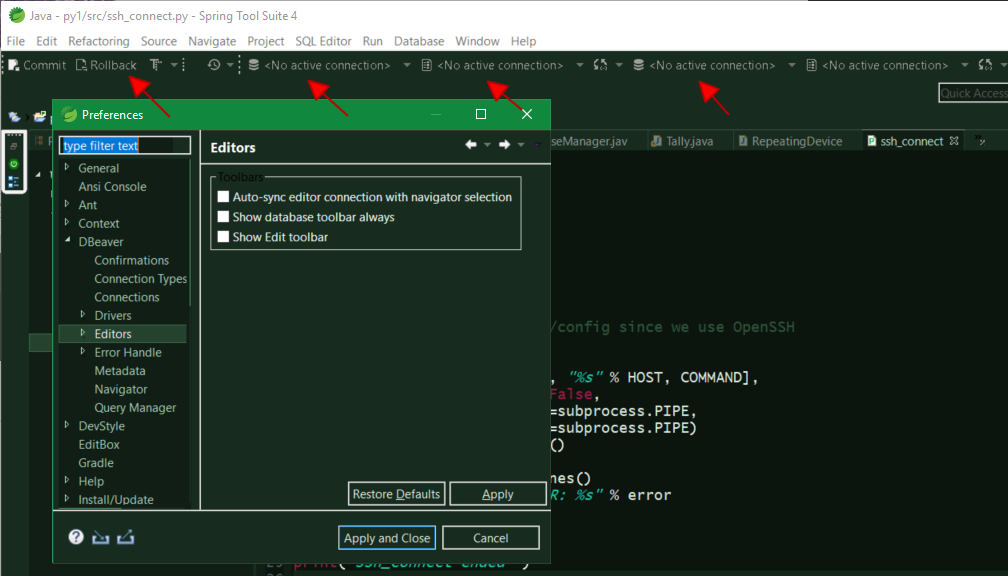Image resolution: width=1008 pixels, height=576 pixels.
Task: Cancel the Preferences dialog
Action: (x=490, y=538)
